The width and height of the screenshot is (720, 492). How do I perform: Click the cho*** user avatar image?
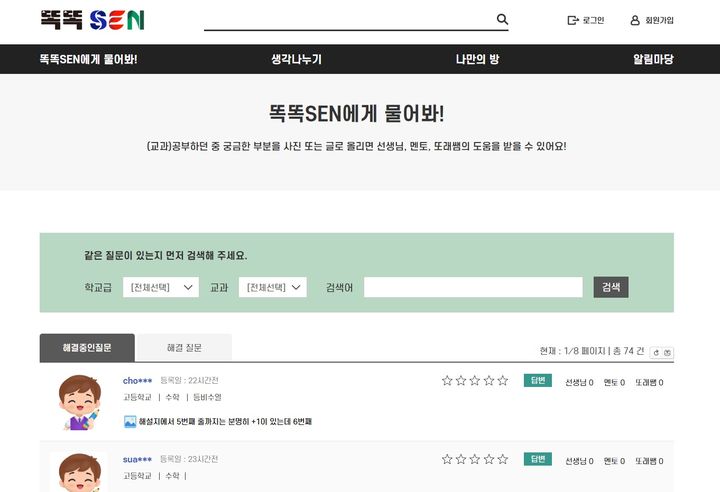point(79,402)
